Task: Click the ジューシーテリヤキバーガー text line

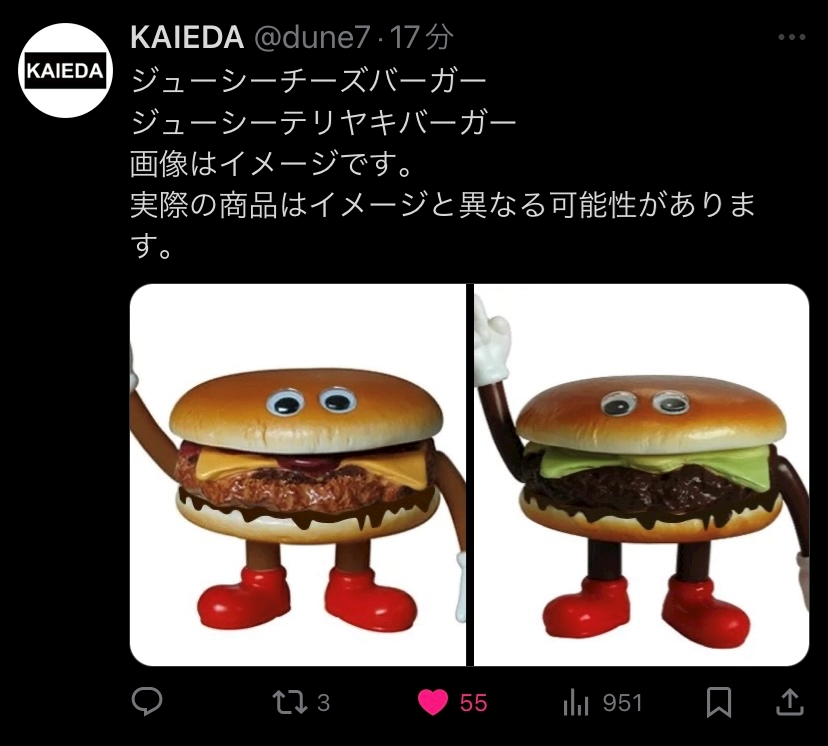Action: click(x=323, y=122)
